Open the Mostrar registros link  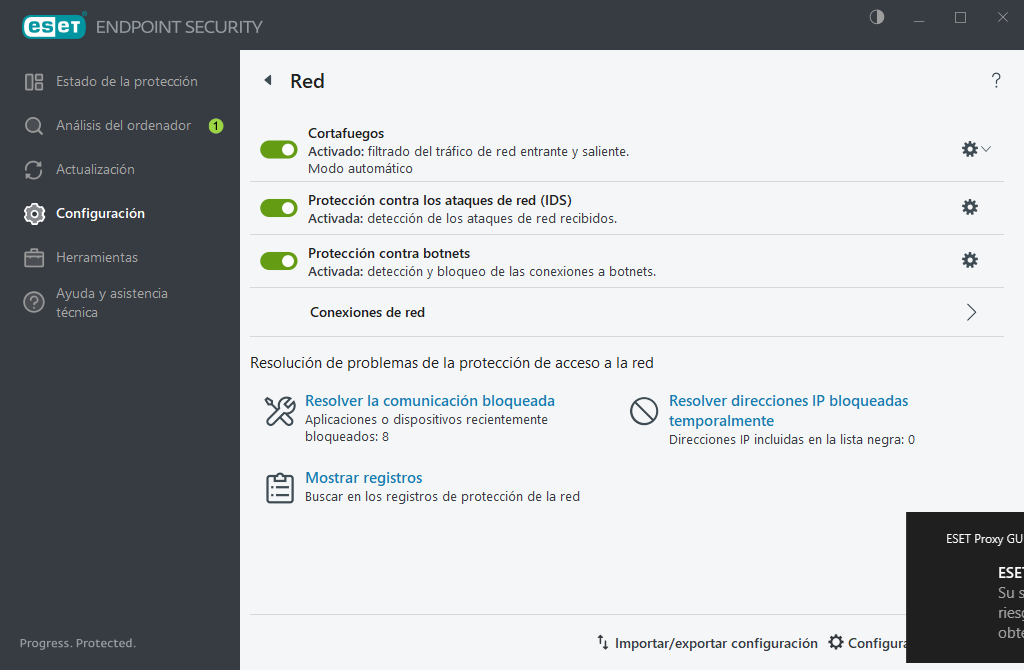tap(364, 478)
